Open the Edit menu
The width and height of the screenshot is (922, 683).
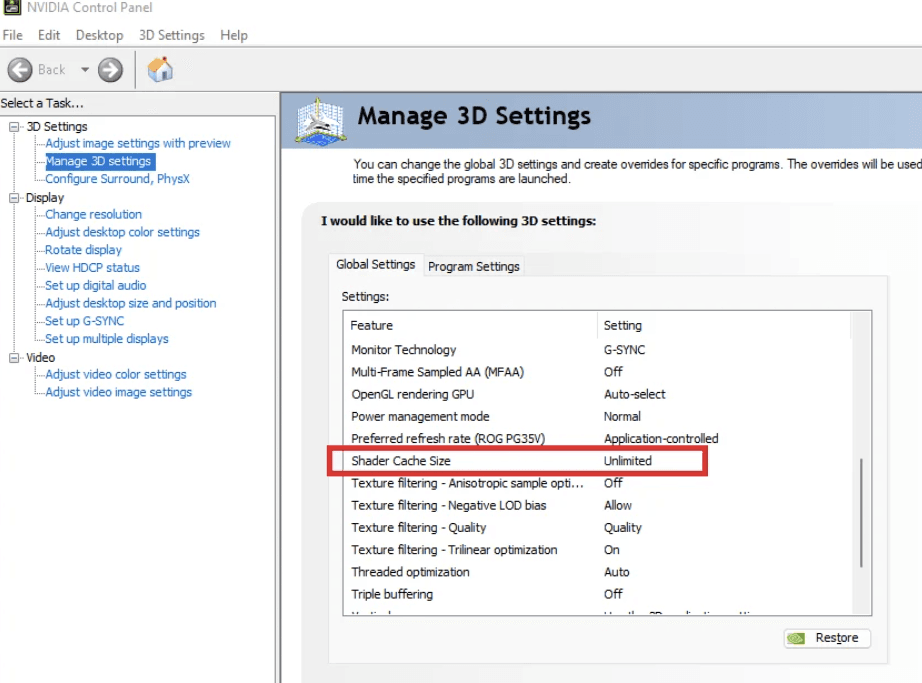point(49,35)
